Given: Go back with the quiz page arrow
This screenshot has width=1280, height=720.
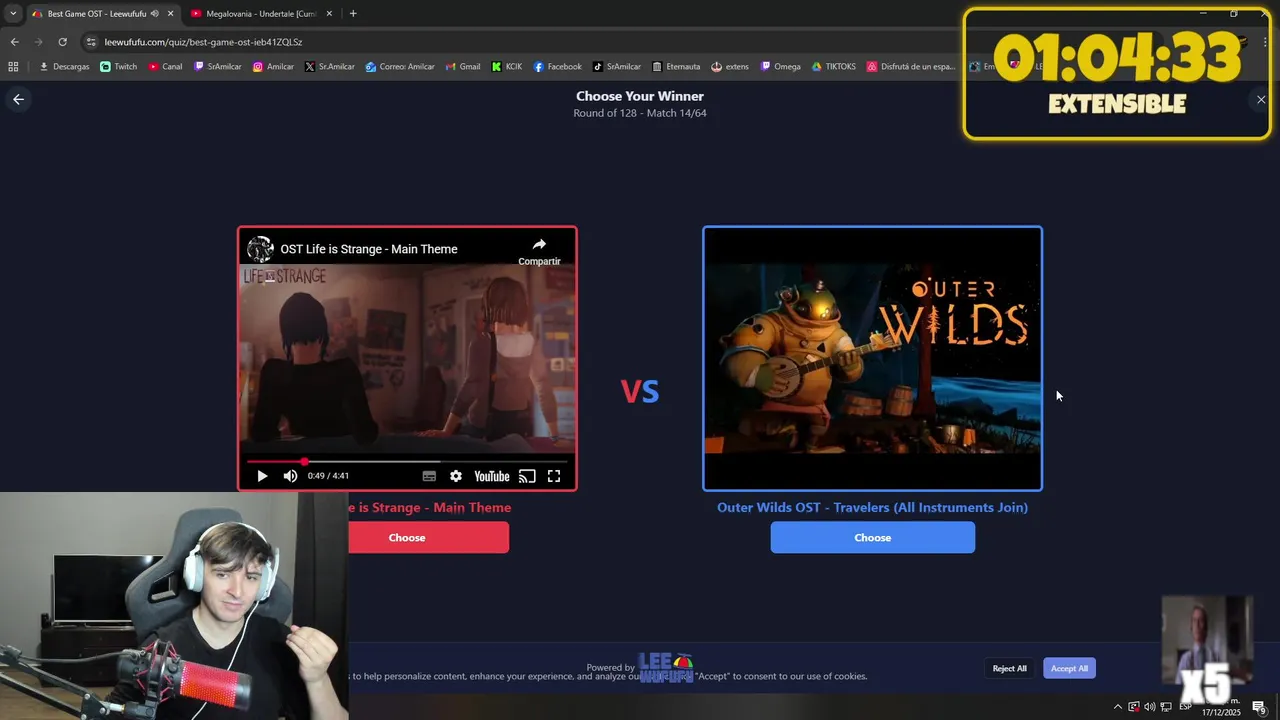Looking at the screenshot, I should tap(18, 99).
